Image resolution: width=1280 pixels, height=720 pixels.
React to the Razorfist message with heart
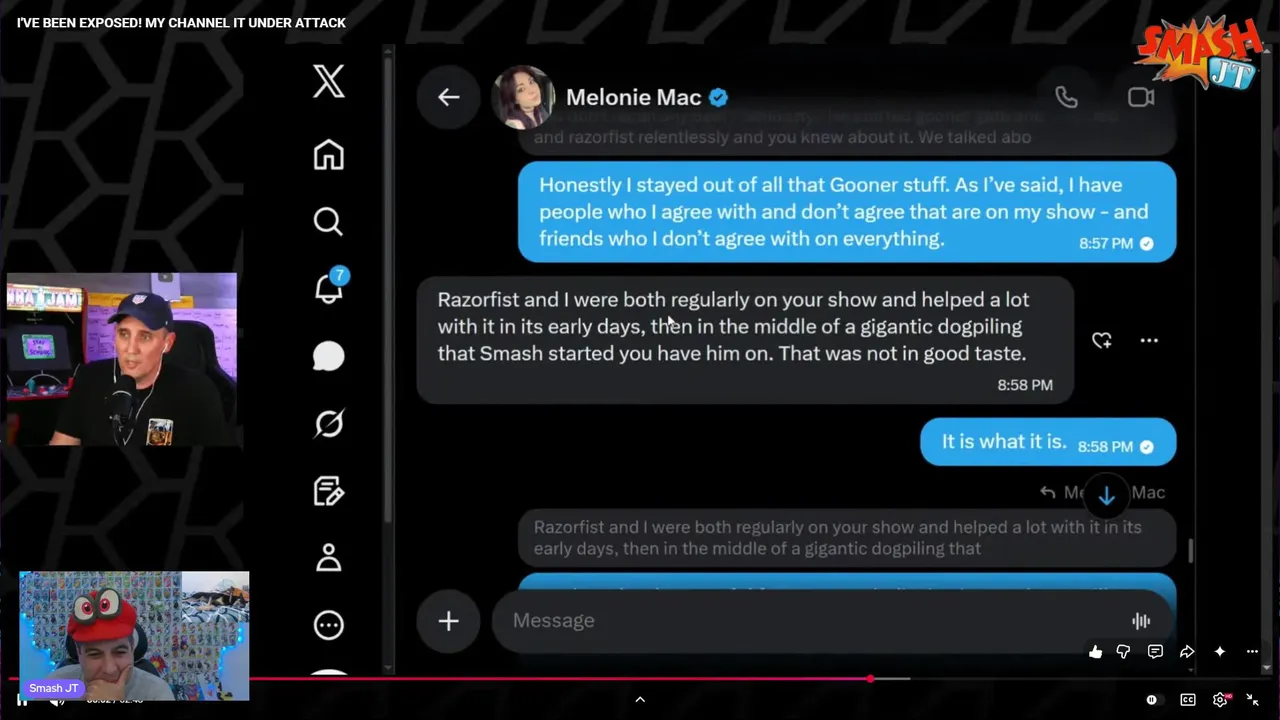click(x=1102, y=341)
